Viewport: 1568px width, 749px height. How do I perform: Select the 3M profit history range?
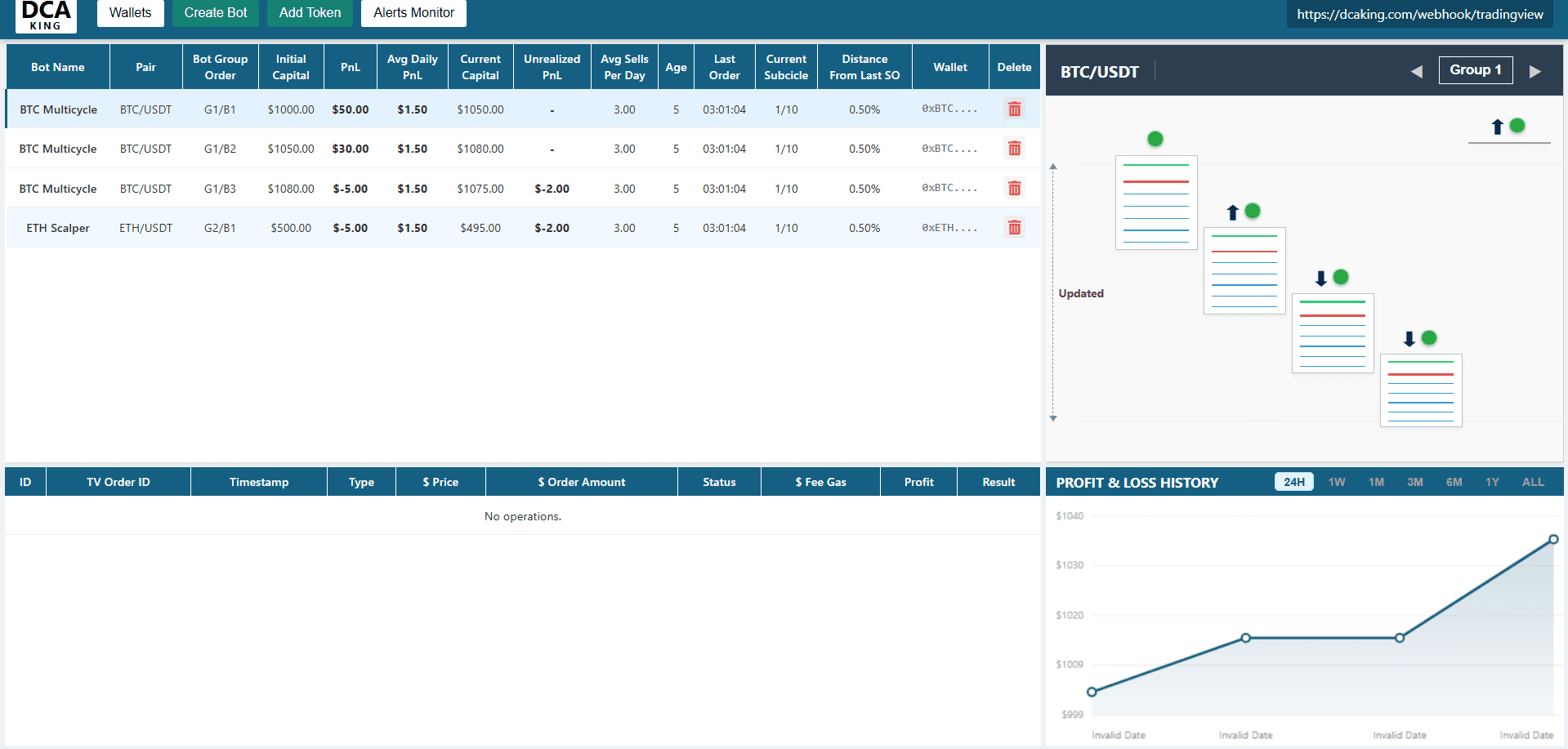click(1415, 482)
